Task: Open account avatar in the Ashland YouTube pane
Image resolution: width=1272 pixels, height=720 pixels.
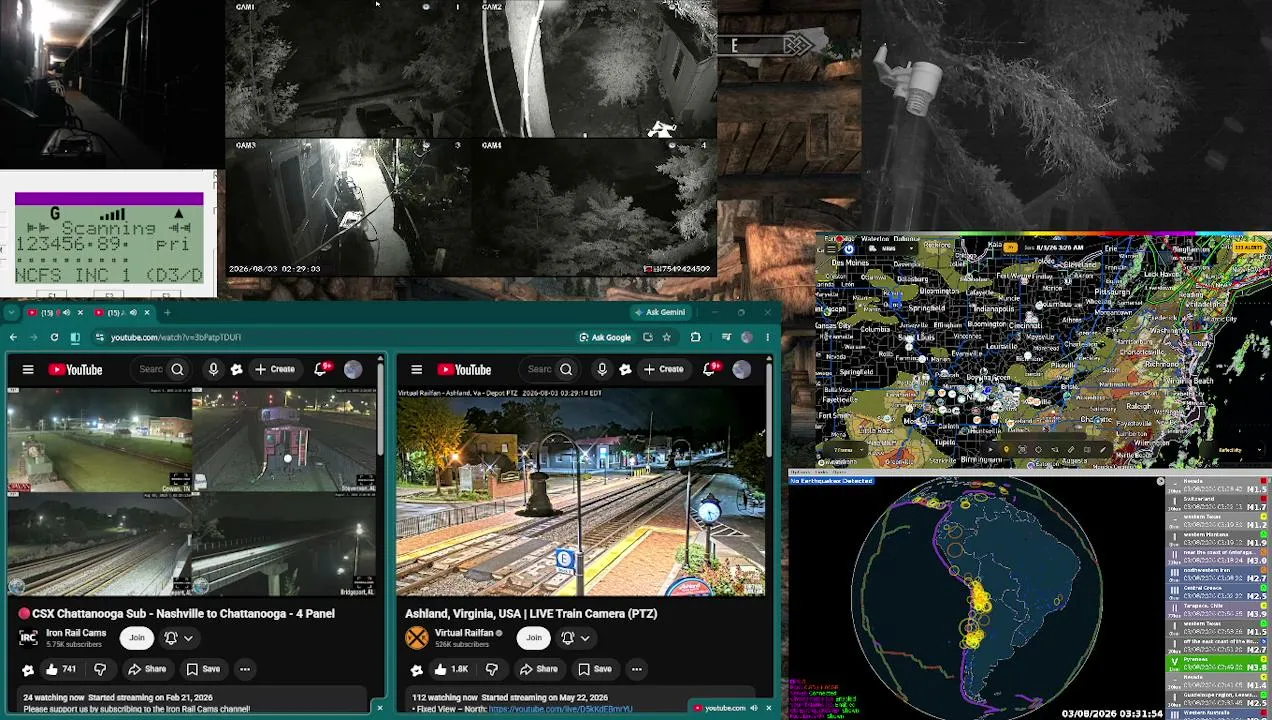Action: (x=742, y=370)
